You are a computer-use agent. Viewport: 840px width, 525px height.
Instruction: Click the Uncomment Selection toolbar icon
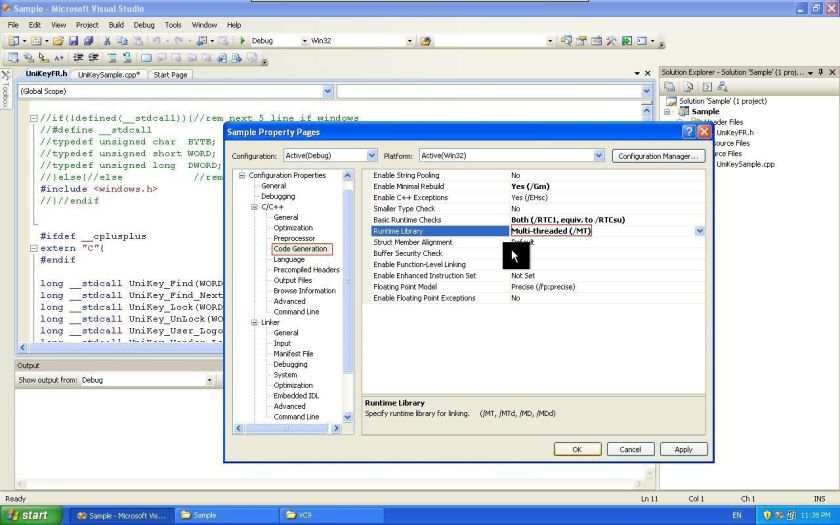point(127,57)
